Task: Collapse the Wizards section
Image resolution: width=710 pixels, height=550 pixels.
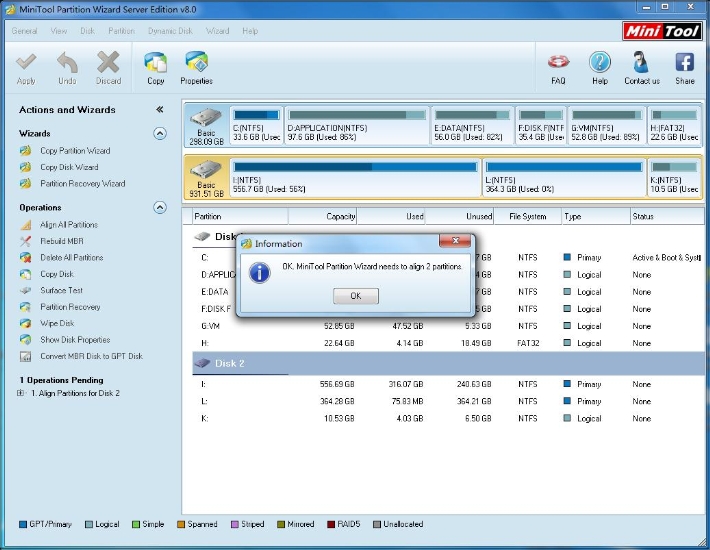Action: (x=159, y=133)
